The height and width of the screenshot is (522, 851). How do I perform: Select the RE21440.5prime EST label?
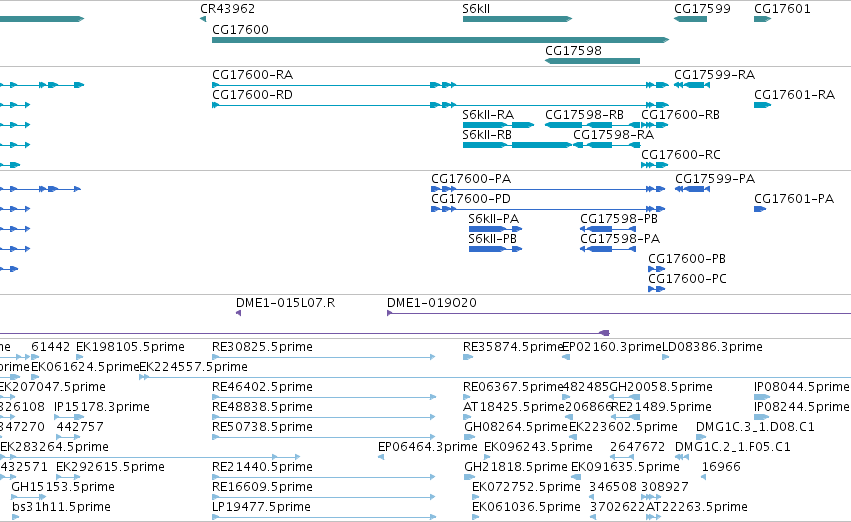[x=262, y=467]
